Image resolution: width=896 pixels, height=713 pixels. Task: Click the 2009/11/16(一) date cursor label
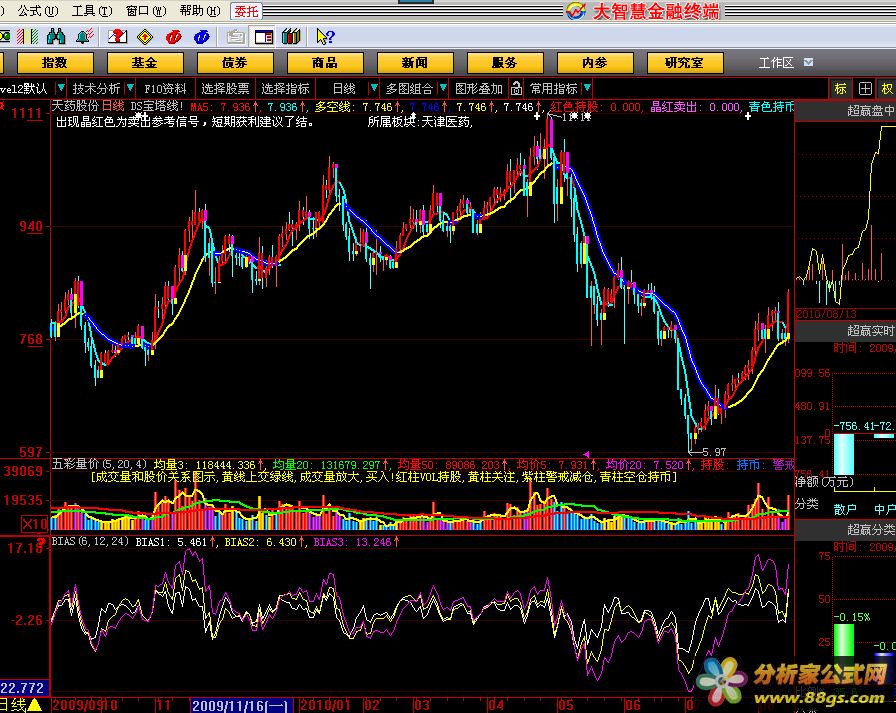click(240, 706)
